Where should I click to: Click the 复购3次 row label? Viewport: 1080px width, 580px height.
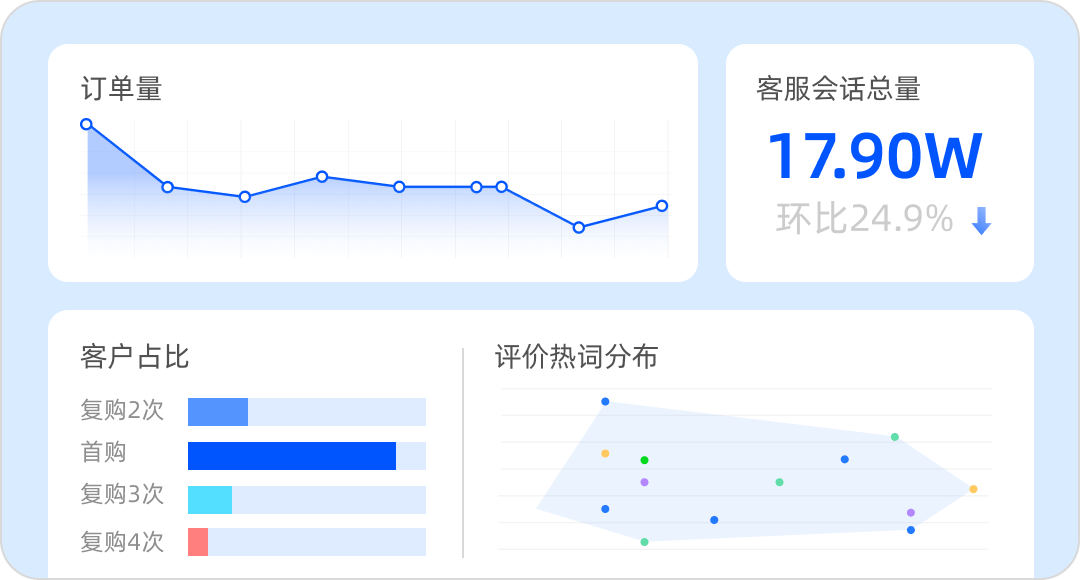pyautogui.click(x=122, y=495)
